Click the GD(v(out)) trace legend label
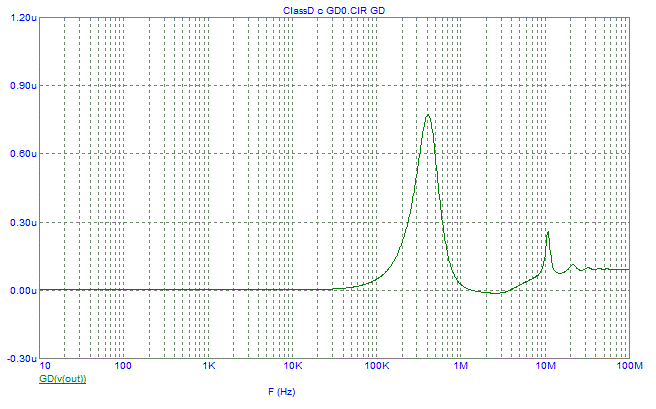Viewport: 656px width, 409px height. coord(62,379)
